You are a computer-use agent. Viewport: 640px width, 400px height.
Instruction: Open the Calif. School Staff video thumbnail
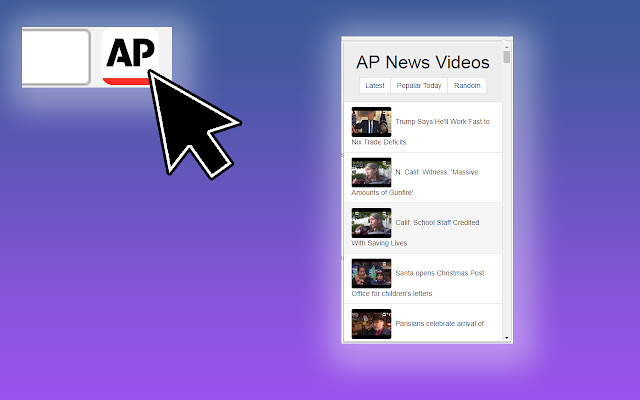(371, 223)
